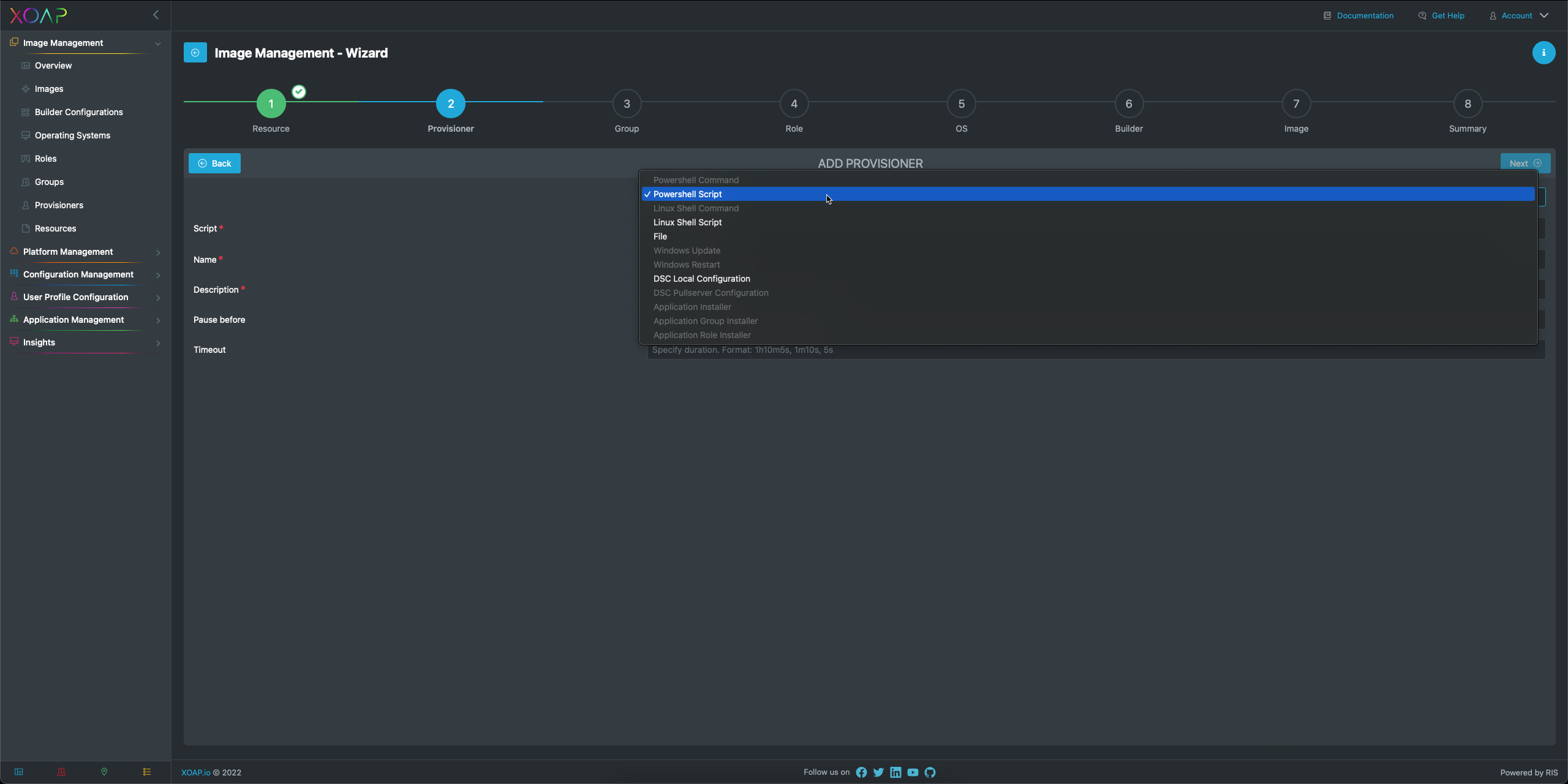
Task: Choose DSC Local Configuration option
Action: (x=1088, y=279)
